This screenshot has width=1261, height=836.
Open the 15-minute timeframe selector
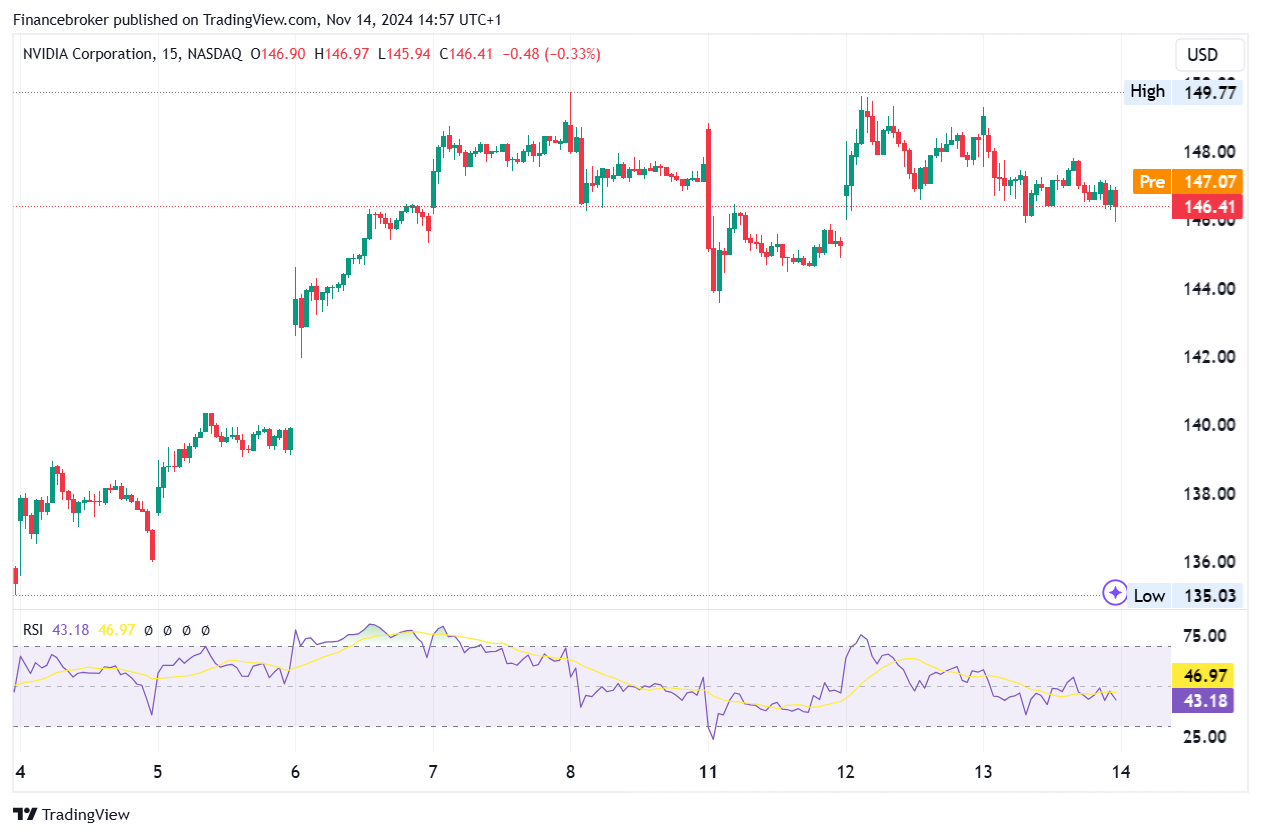tap(170, 54)
